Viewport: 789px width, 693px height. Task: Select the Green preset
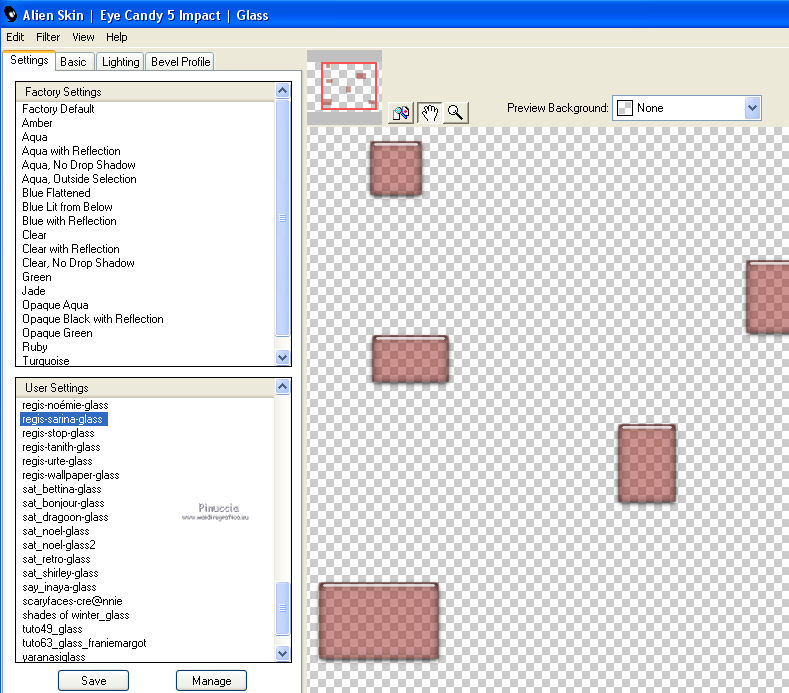(x=37, y=277)
